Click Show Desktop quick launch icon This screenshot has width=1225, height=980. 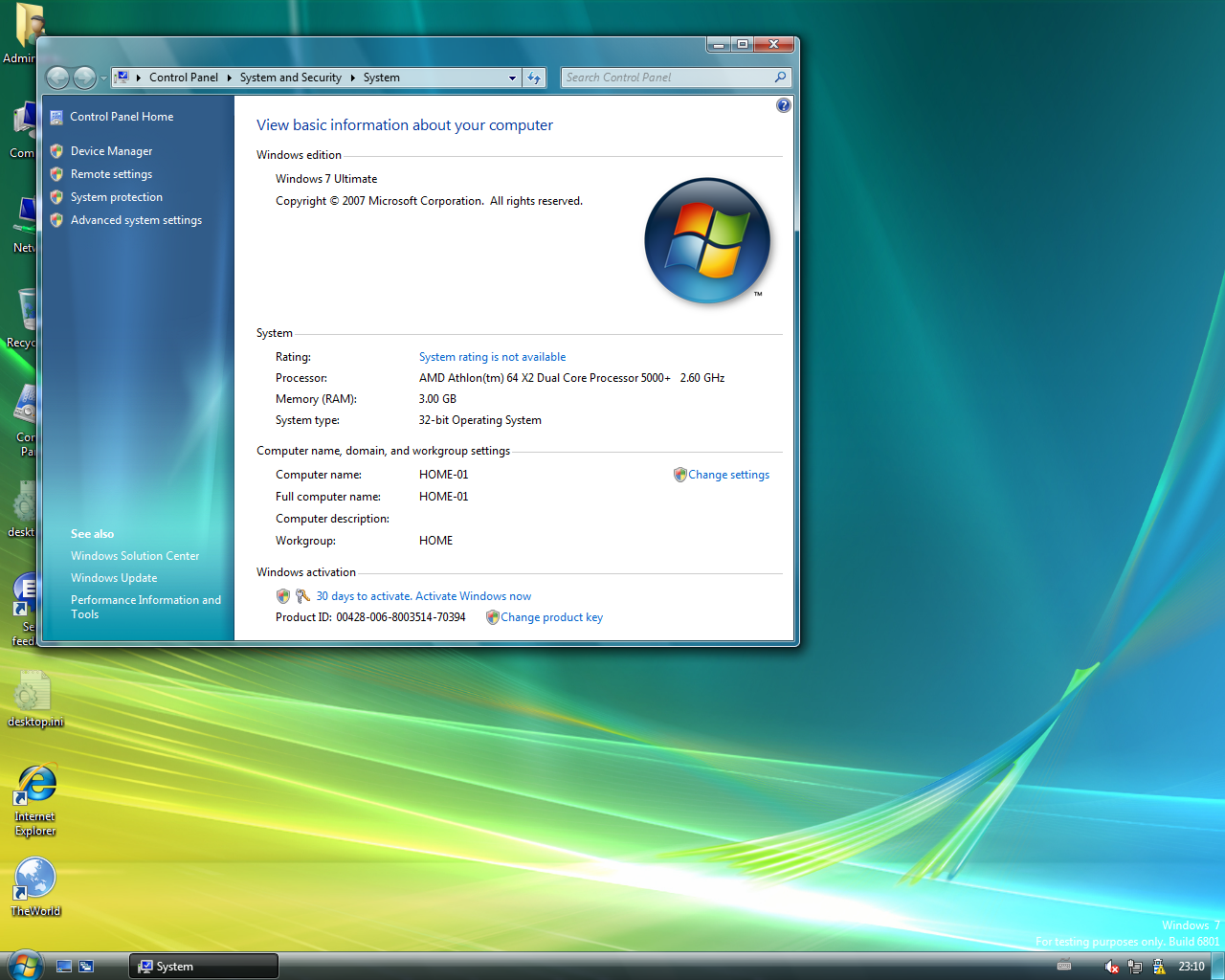[x=64, y=967]
